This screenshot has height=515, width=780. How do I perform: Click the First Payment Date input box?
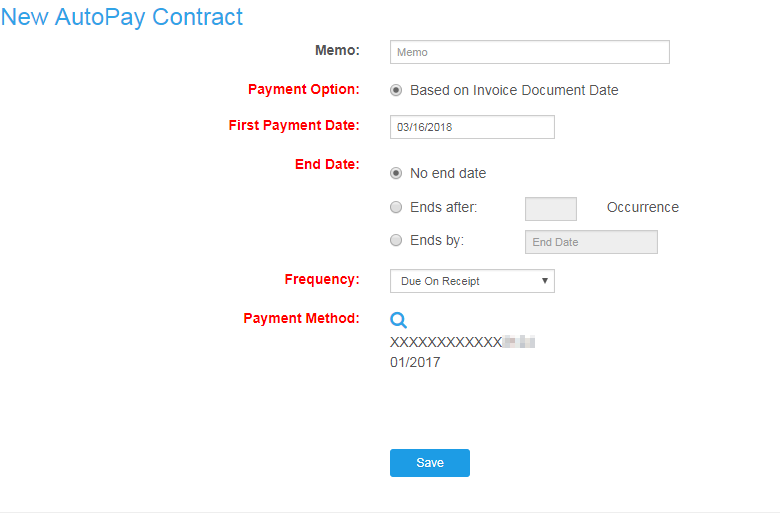[472, 127]
